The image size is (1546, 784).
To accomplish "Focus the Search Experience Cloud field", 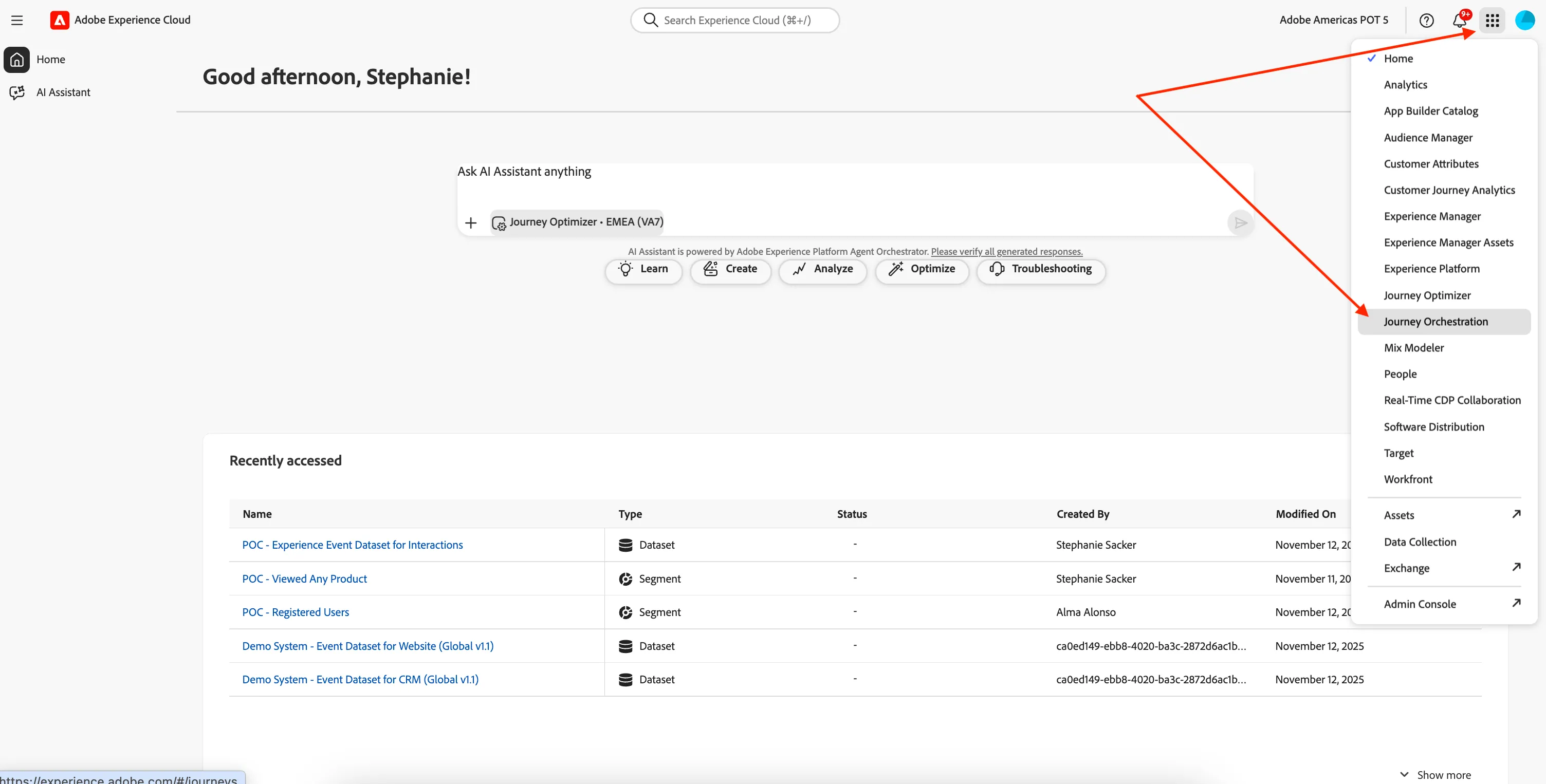I will [735, 21].
